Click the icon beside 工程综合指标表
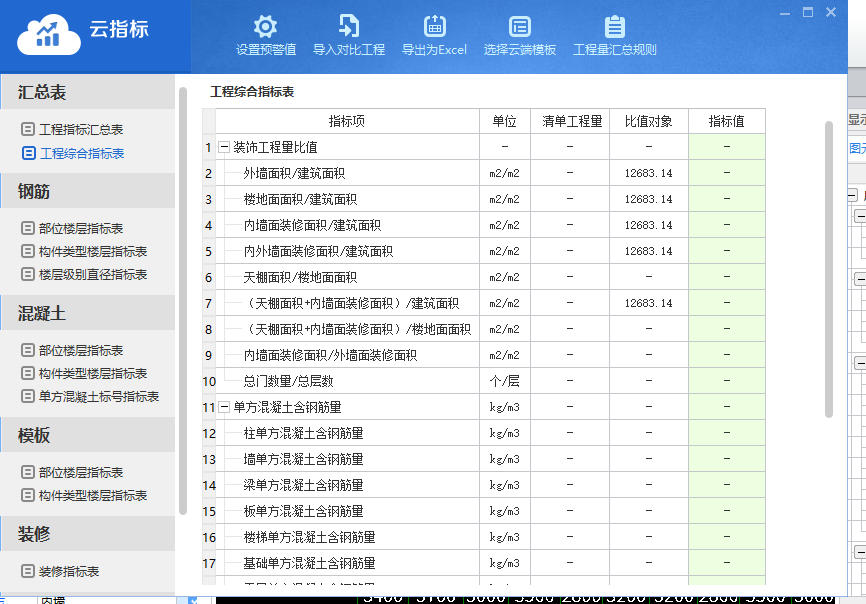 click(29, 153)
